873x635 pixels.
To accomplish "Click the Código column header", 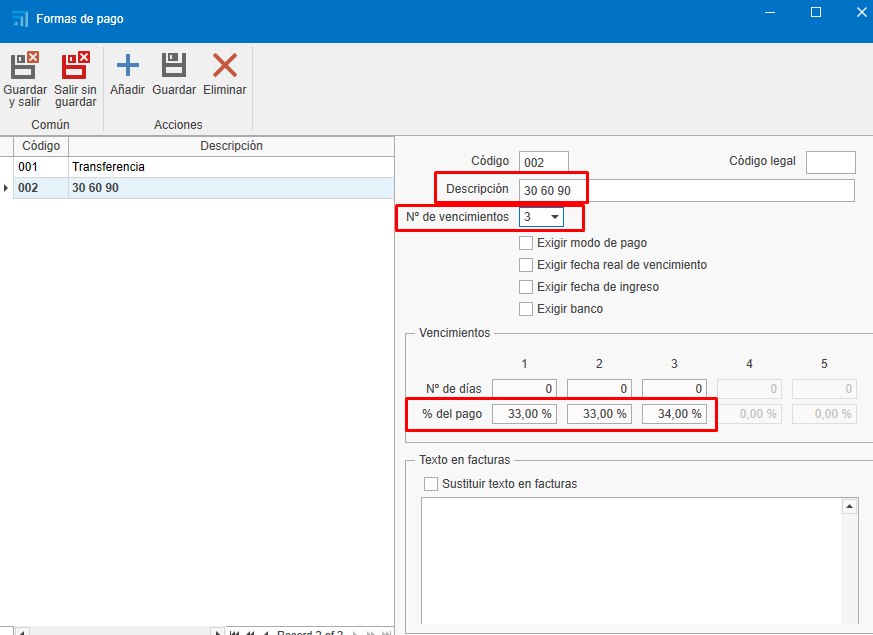I will click(x=41, y=146).
